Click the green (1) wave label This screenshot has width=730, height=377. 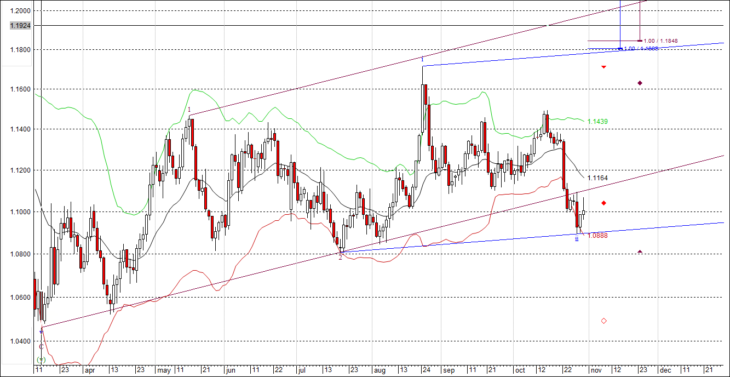[41, 360]
